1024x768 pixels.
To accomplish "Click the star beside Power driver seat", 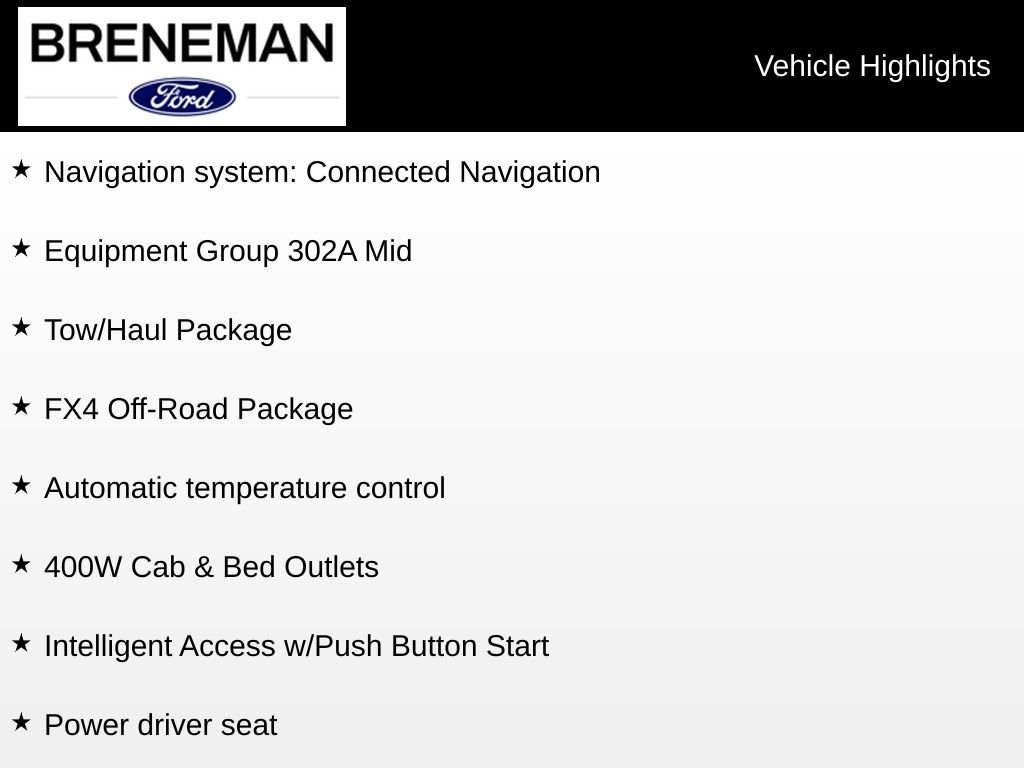I will (21, 723).
